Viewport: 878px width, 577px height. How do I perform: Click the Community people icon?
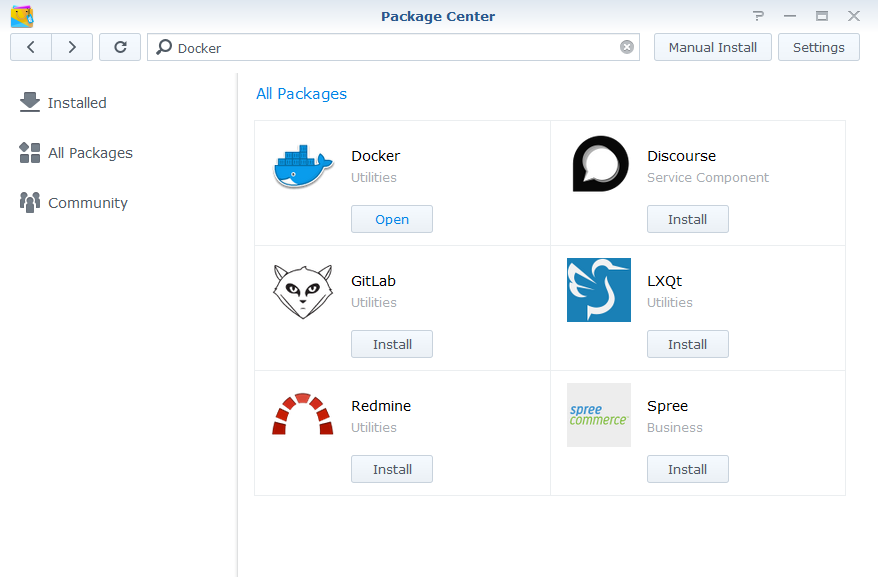click(30, 202)
